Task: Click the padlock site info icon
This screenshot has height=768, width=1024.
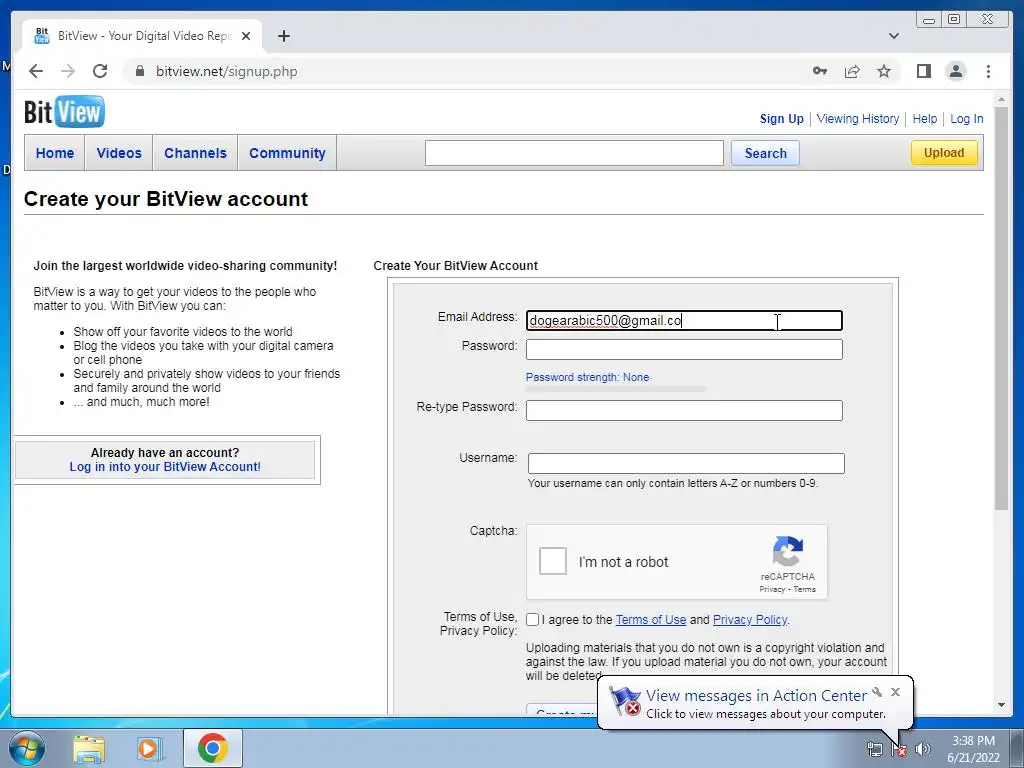Action: (139, 71)
